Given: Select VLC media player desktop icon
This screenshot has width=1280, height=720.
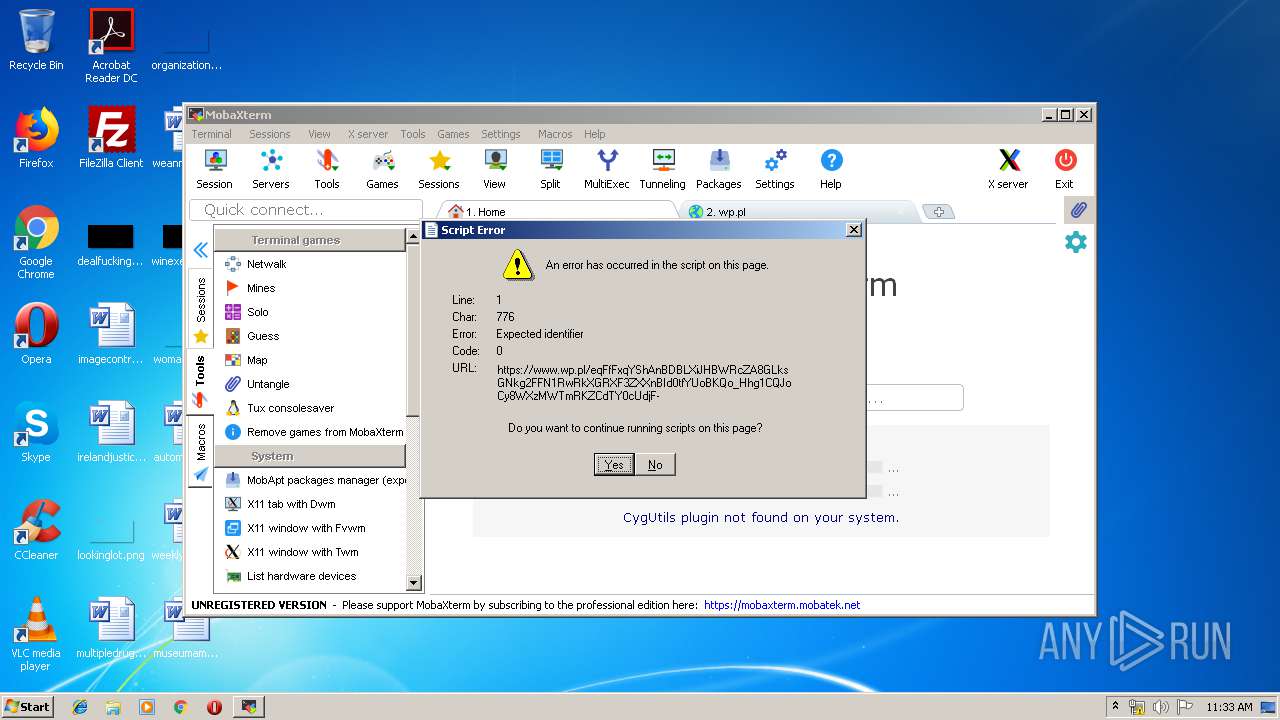Looking at the screenshot, I should (x=36, y=633).
